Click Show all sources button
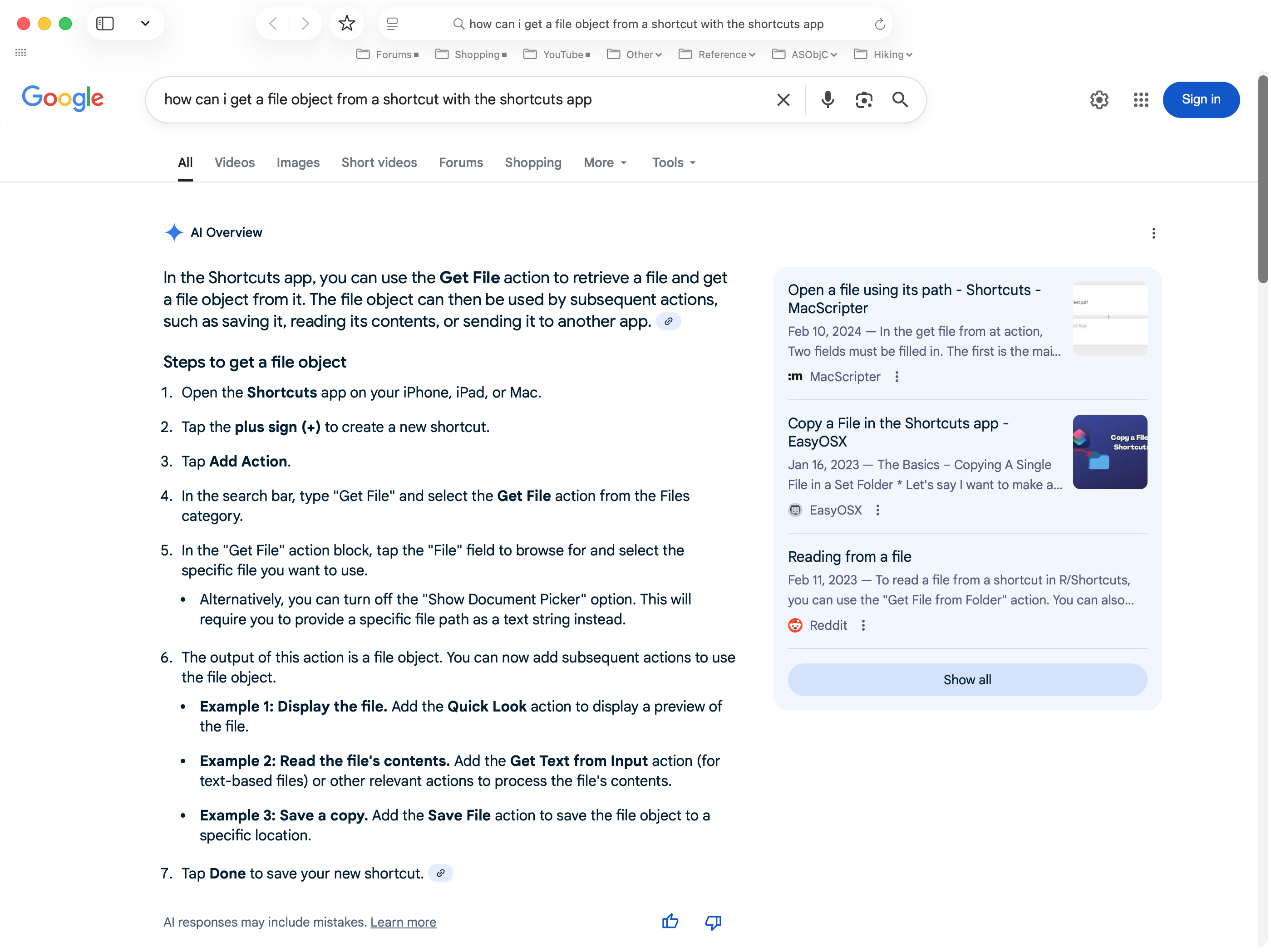Screen dimensions: 1271x952 [967, 680]
